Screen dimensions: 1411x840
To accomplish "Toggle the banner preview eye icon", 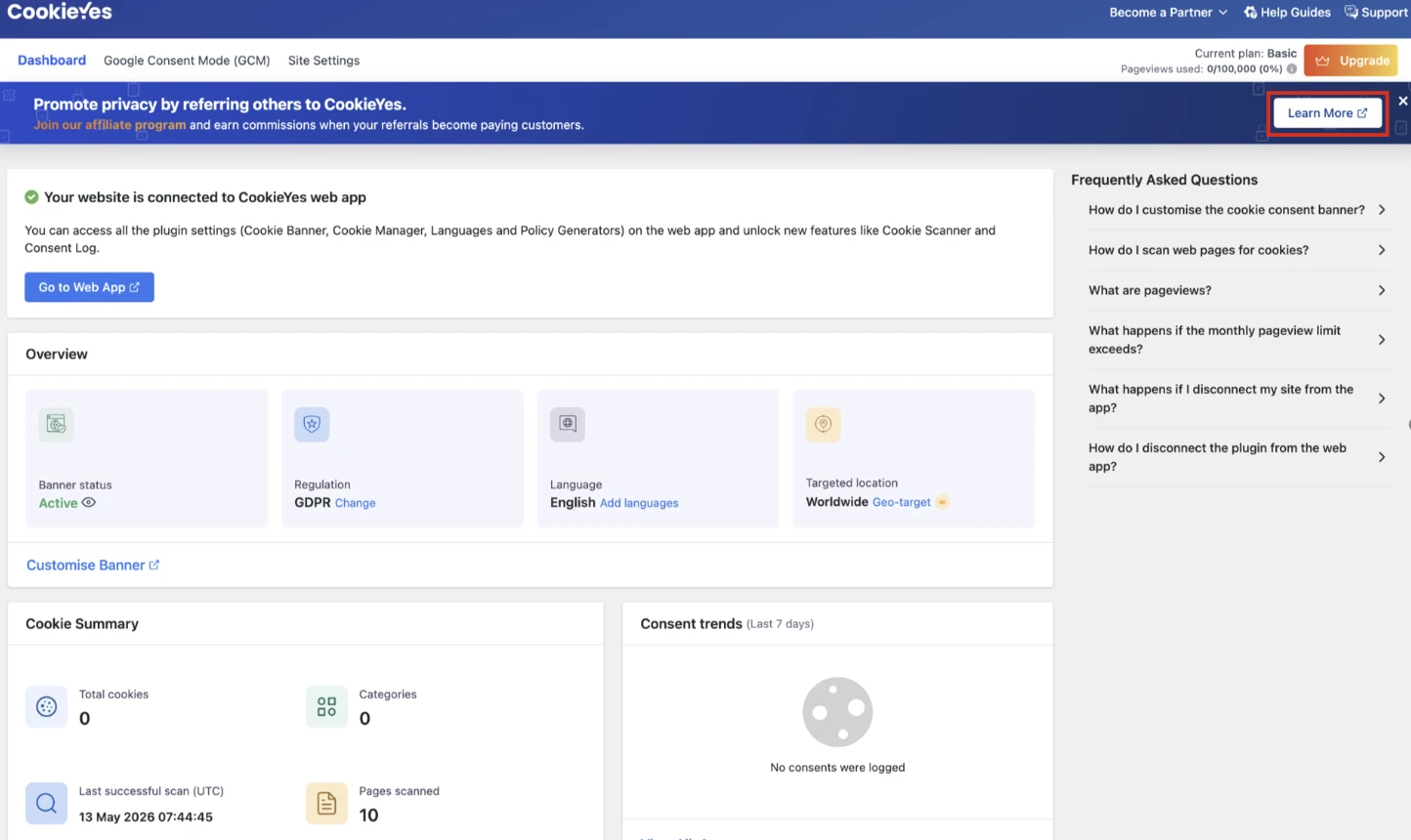I will 89,503.
